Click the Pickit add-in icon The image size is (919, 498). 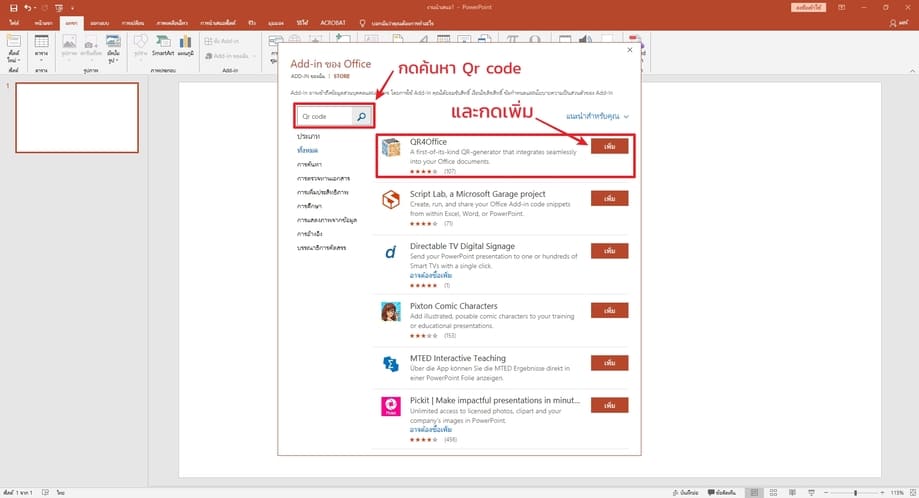click(391, 406)
